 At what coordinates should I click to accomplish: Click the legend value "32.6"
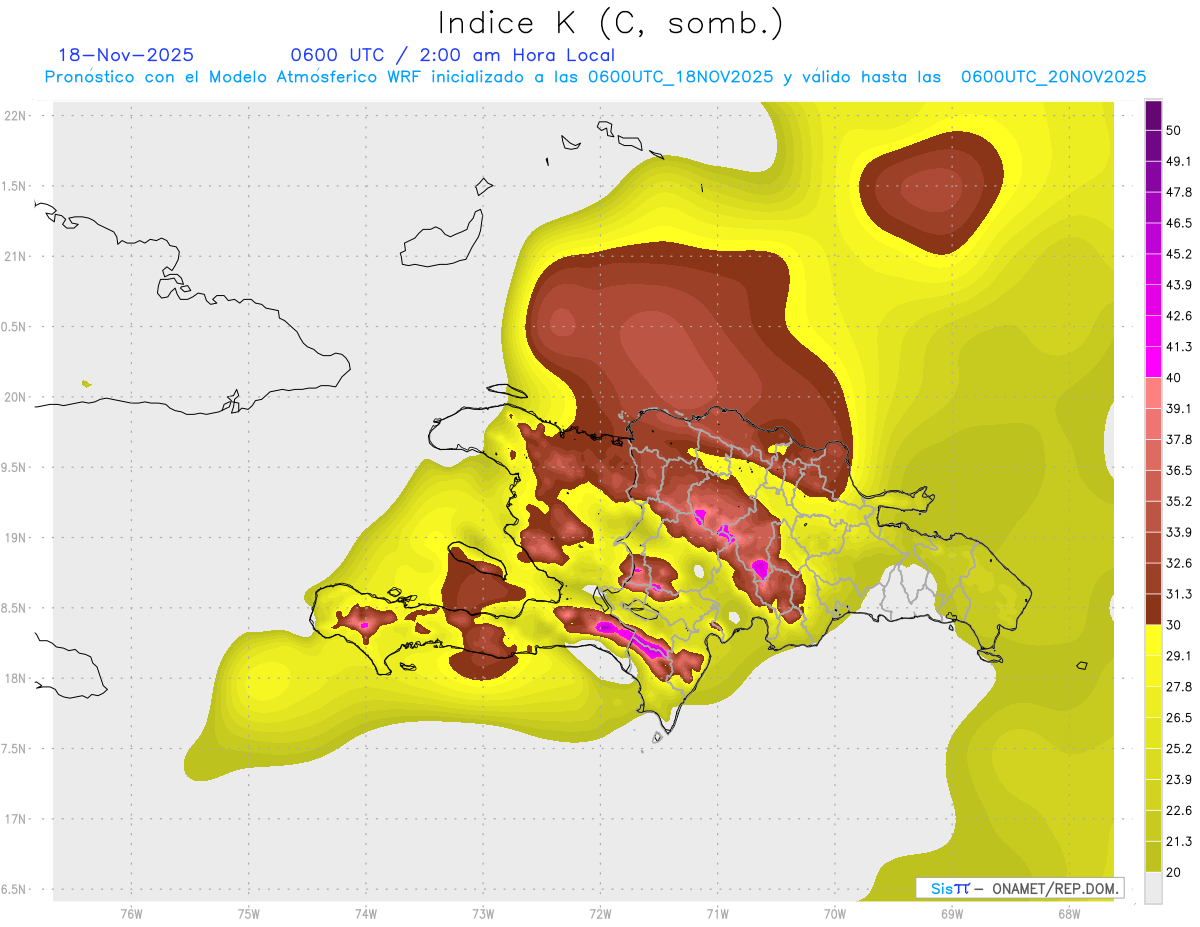[1180, 563]
